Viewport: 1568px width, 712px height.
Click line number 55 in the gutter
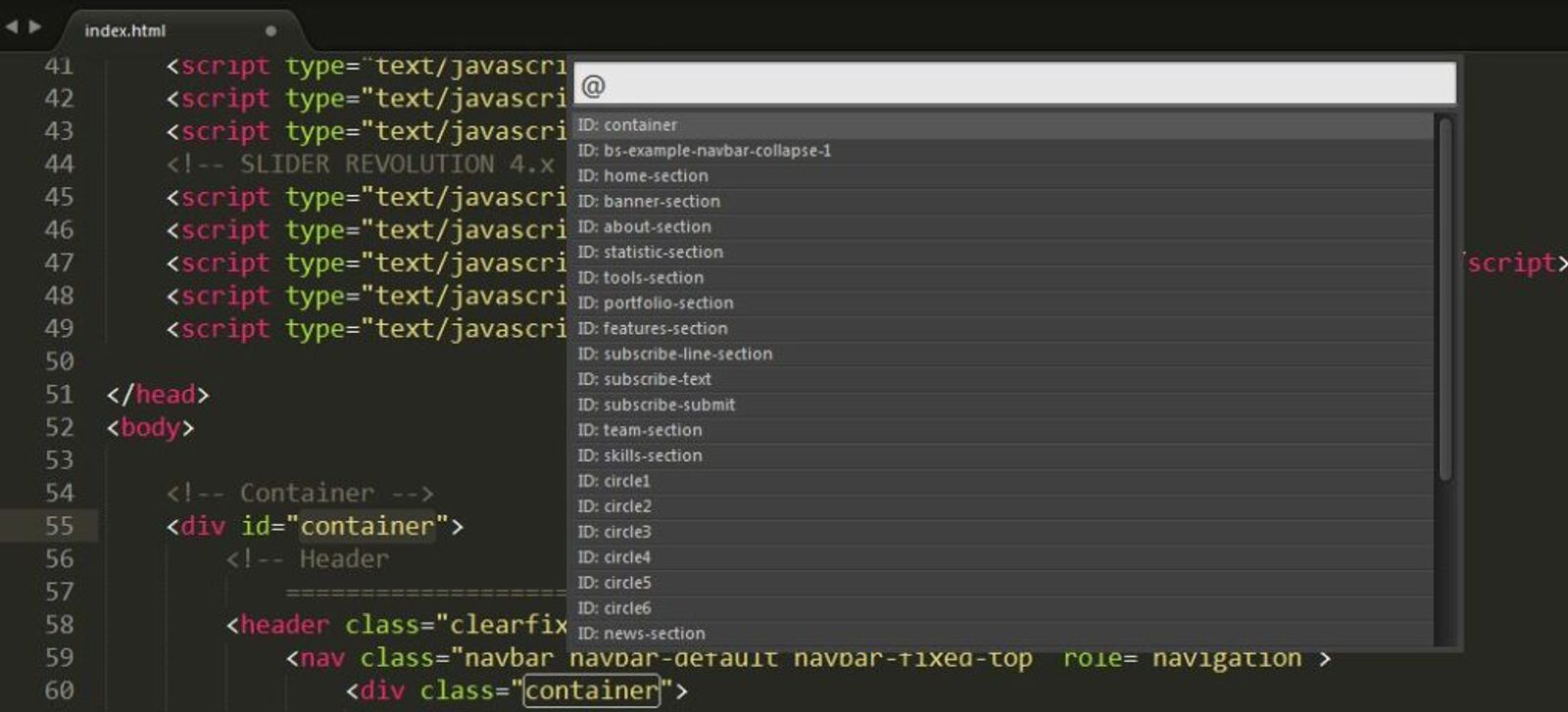click(59, 526)
